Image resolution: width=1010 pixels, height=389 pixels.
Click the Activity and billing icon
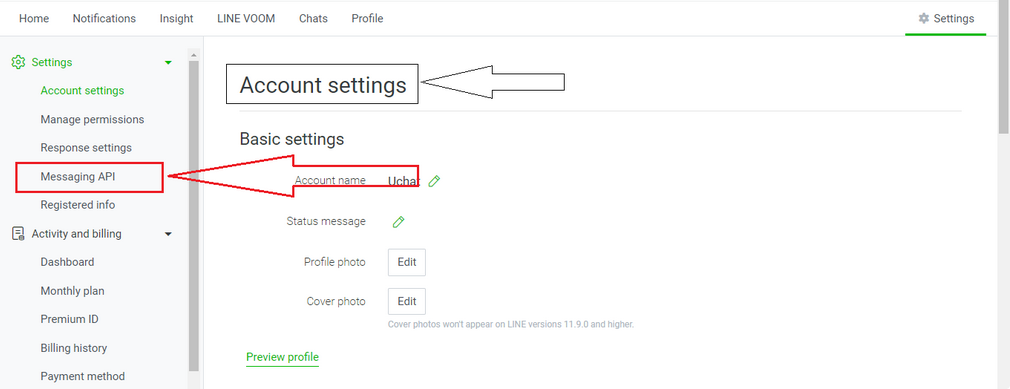(x=18, y=234)
